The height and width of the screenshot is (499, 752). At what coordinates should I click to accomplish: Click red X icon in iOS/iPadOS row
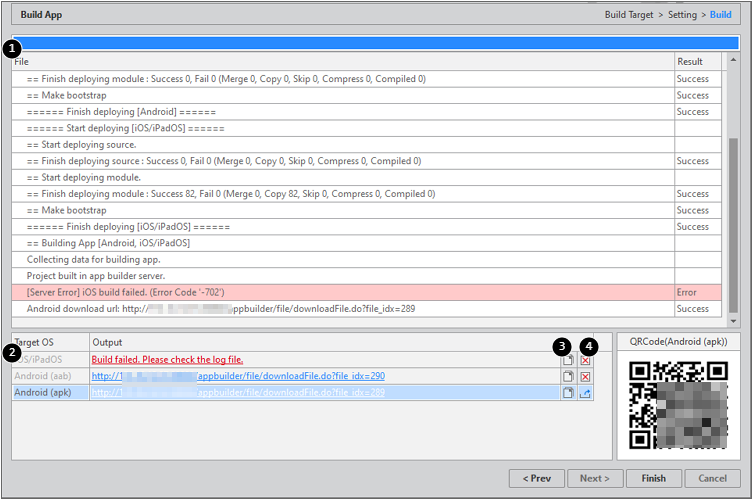coord(586,360)
